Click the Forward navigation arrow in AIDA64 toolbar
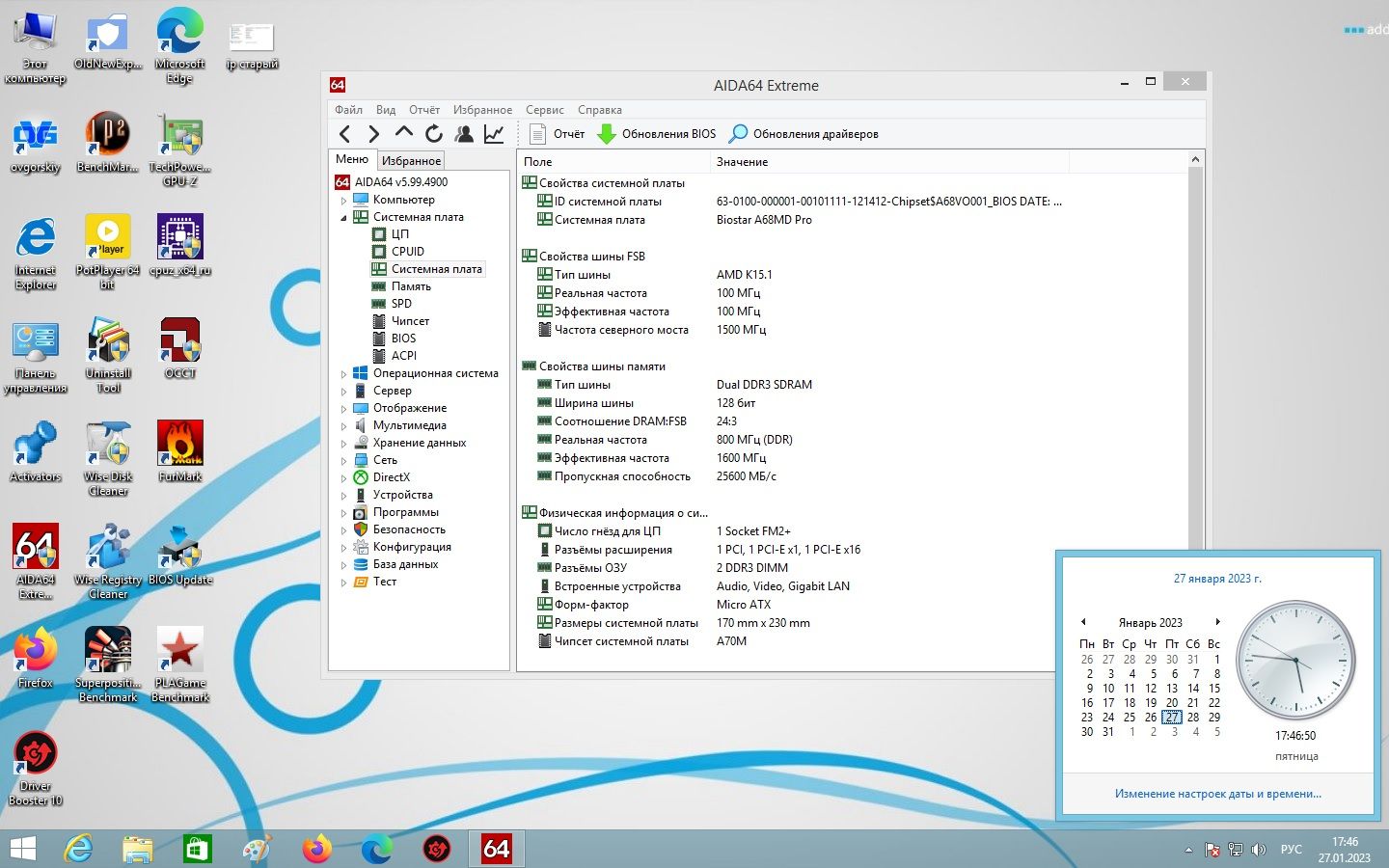The width and height of the screenshot is (1389, 868). tap(374, 134)
